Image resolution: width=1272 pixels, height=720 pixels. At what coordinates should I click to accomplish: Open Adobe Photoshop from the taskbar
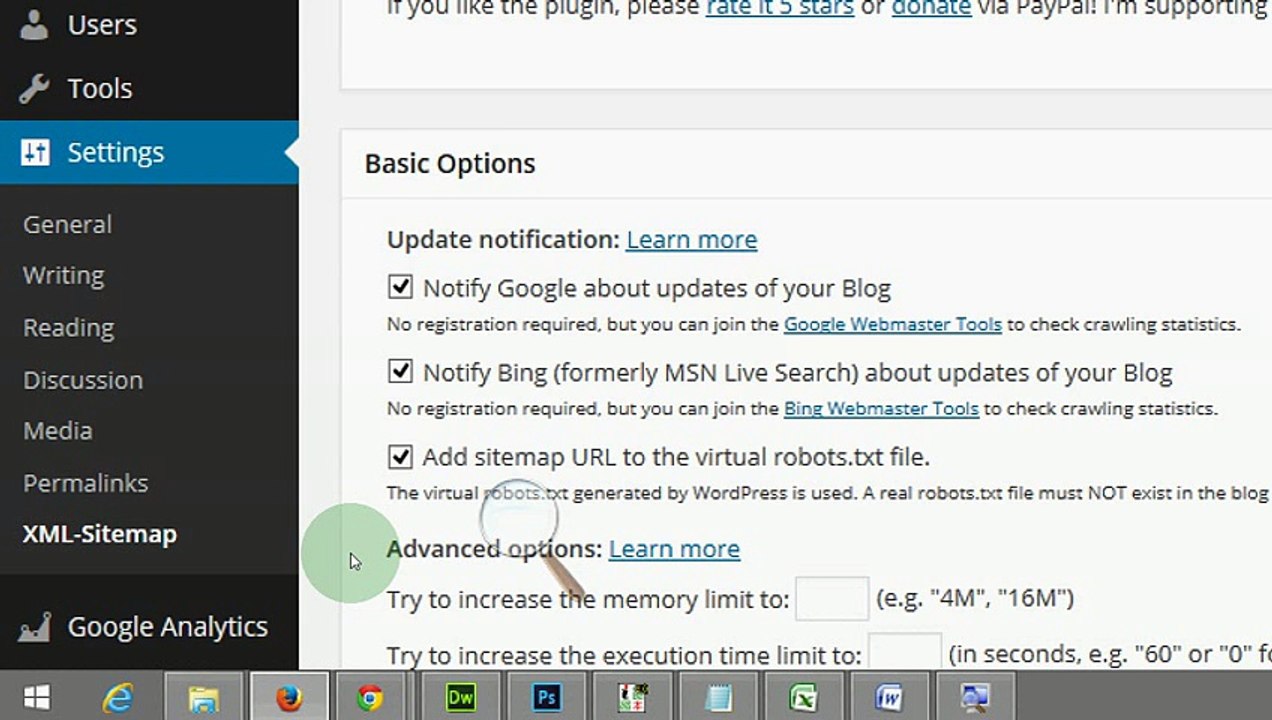point(546,697)
